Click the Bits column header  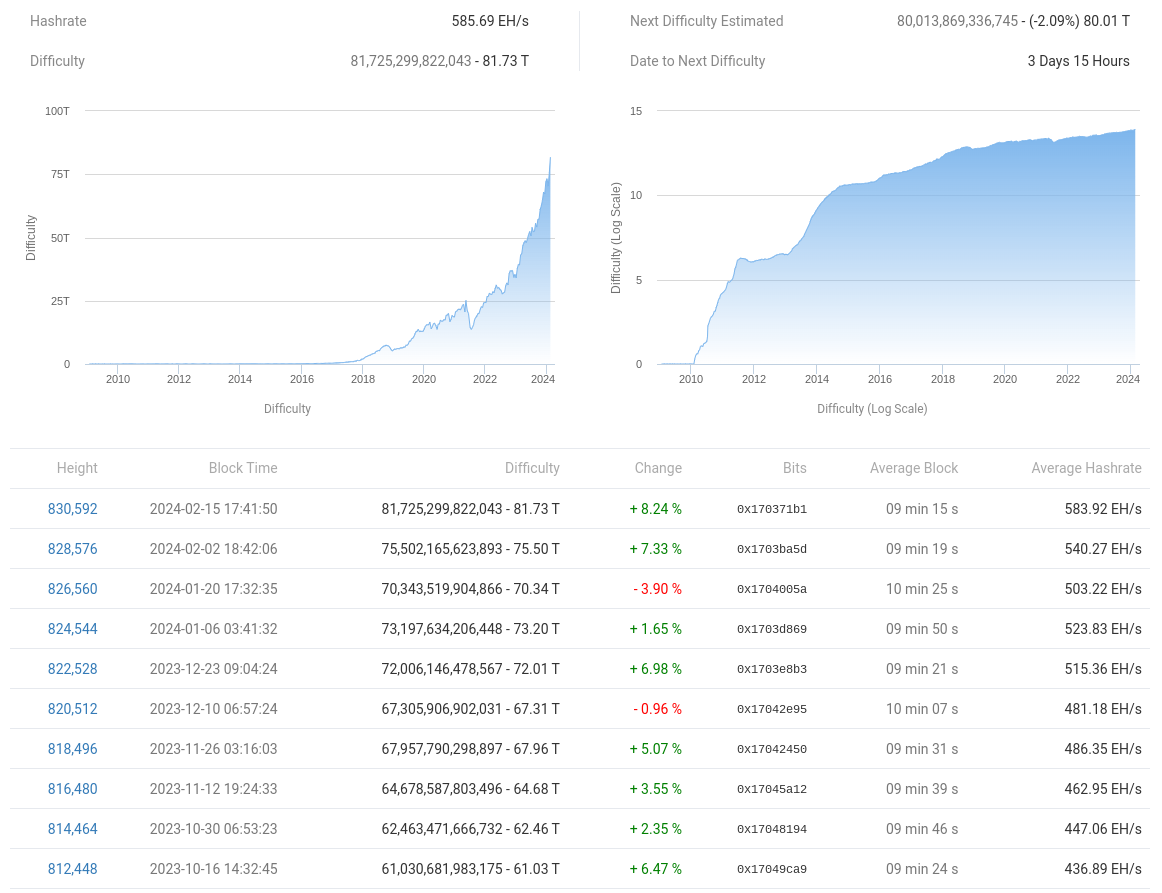(794, 468)
